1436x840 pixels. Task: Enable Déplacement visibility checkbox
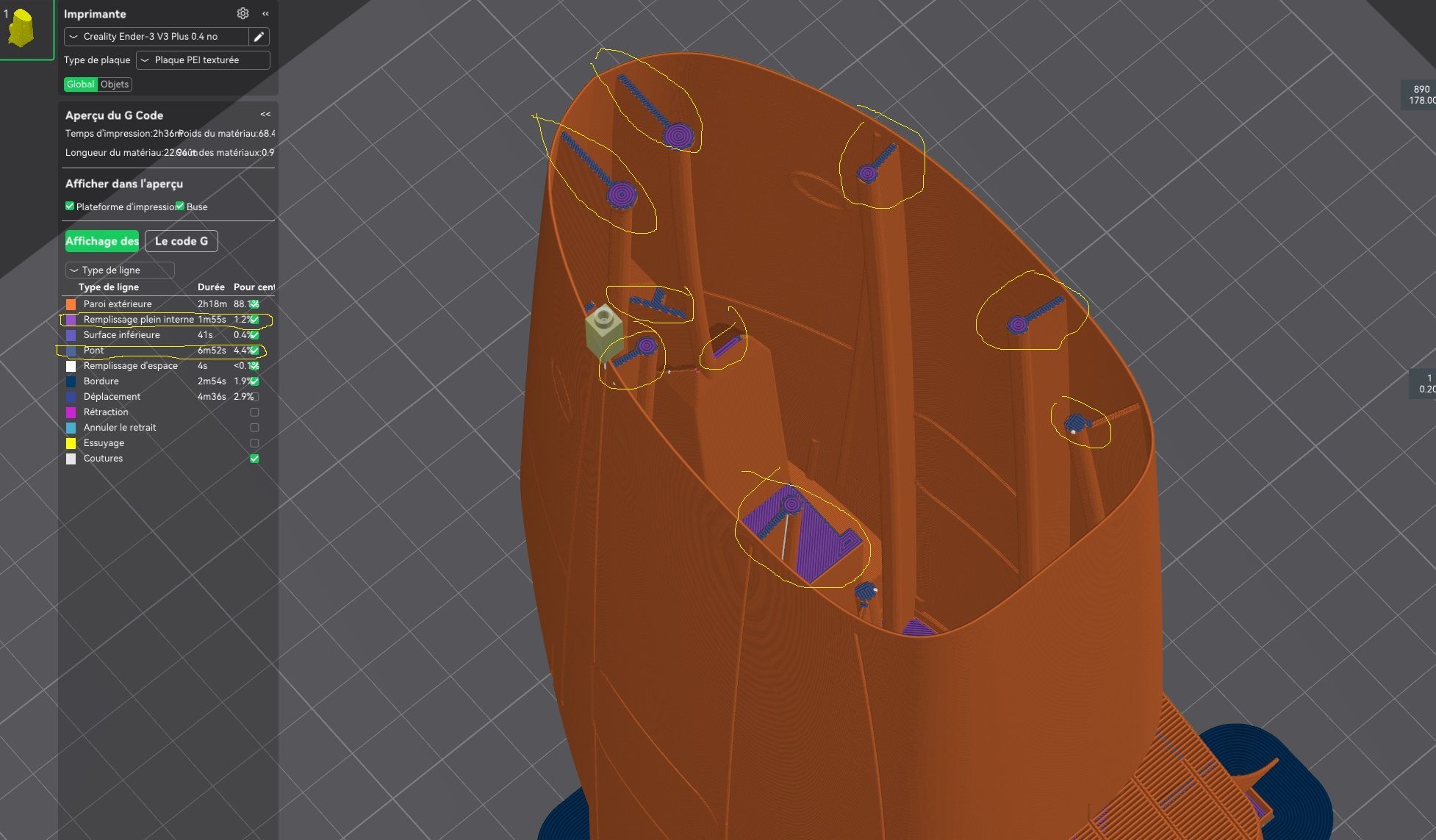pyautogui.click(x=254, y=397)
